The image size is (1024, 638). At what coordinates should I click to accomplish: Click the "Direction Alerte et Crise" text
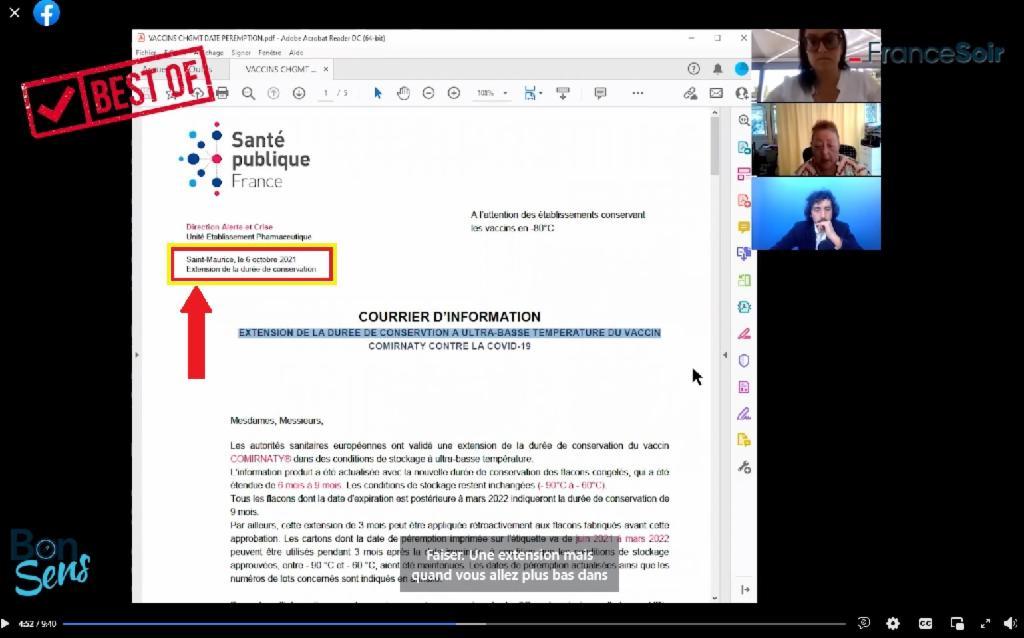(x=229, y=227)
